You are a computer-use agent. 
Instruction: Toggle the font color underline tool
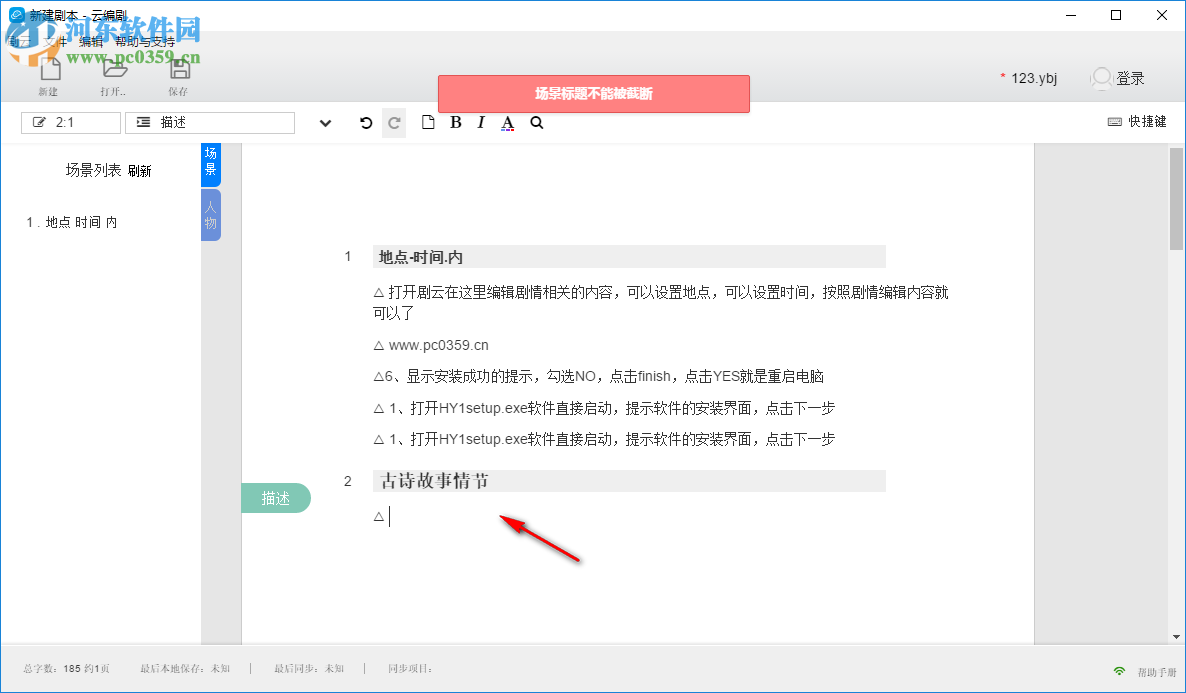[x=507, y=122]
